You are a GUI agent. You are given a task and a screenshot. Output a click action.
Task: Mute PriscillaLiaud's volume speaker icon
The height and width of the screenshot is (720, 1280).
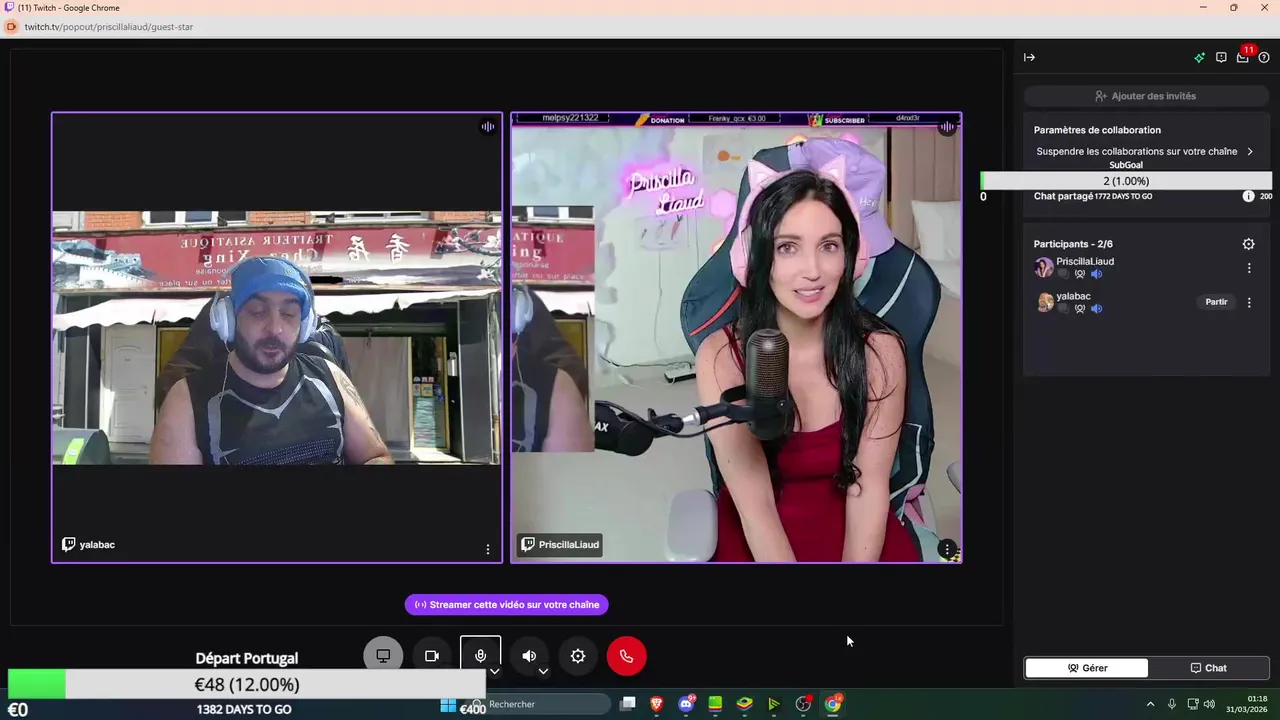coord(1096,274)
